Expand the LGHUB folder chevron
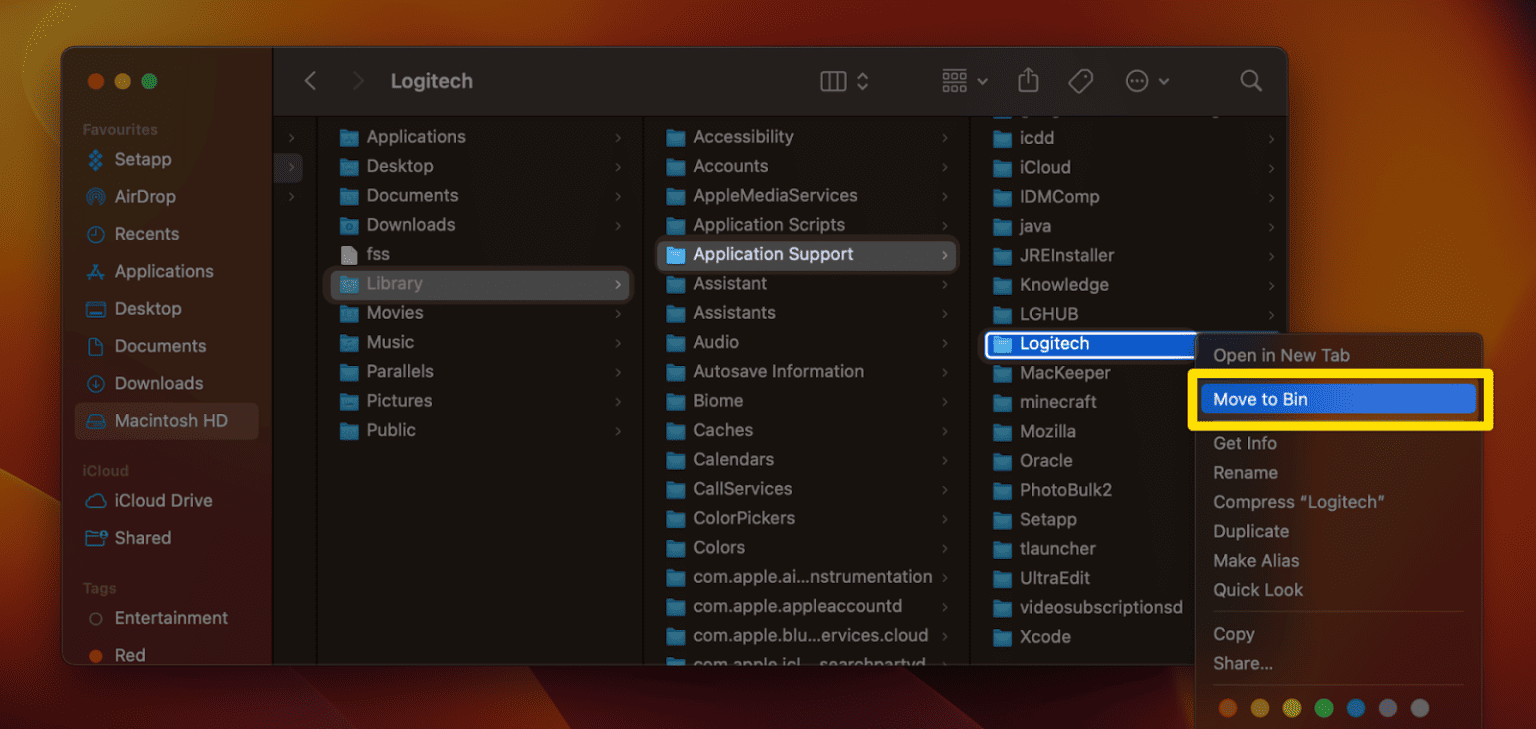Viewport: 1536px width, 729px height. coord(1271,314)
